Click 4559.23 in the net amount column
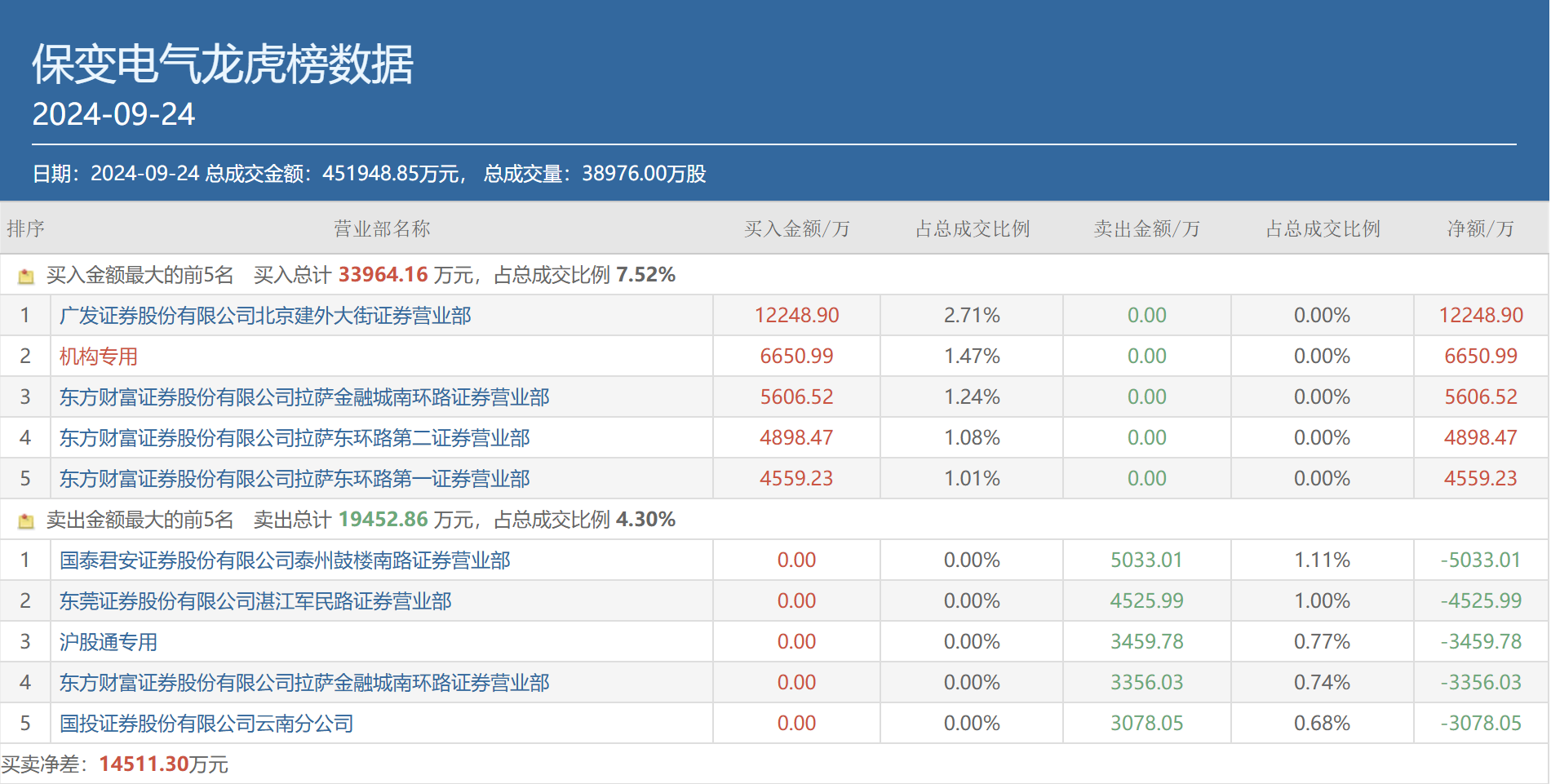Image resolution: width=1551 pixels, height=784 pixels. click(1481, 479)
